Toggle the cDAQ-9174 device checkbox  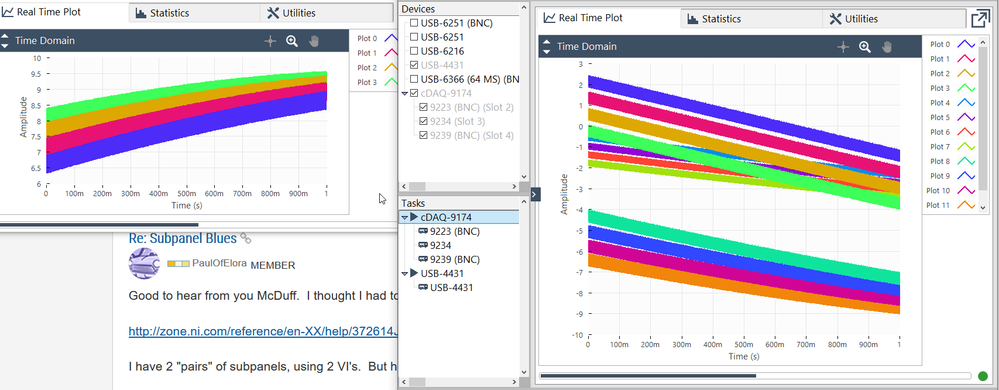[x=414, y=93]
